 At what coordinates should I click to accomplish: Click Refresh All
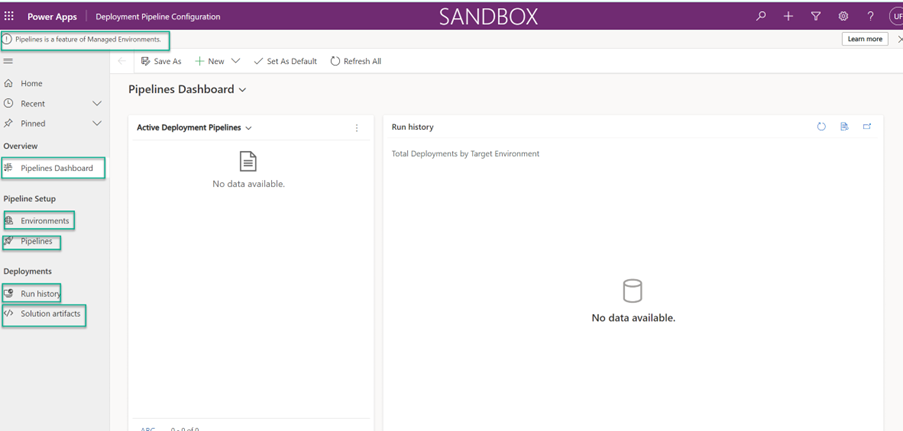(356, 61)
